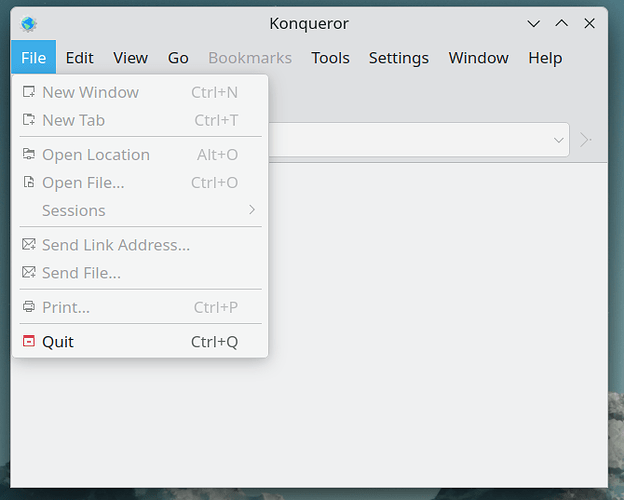Maximize the Konqueror window

(x=562, y=23)
